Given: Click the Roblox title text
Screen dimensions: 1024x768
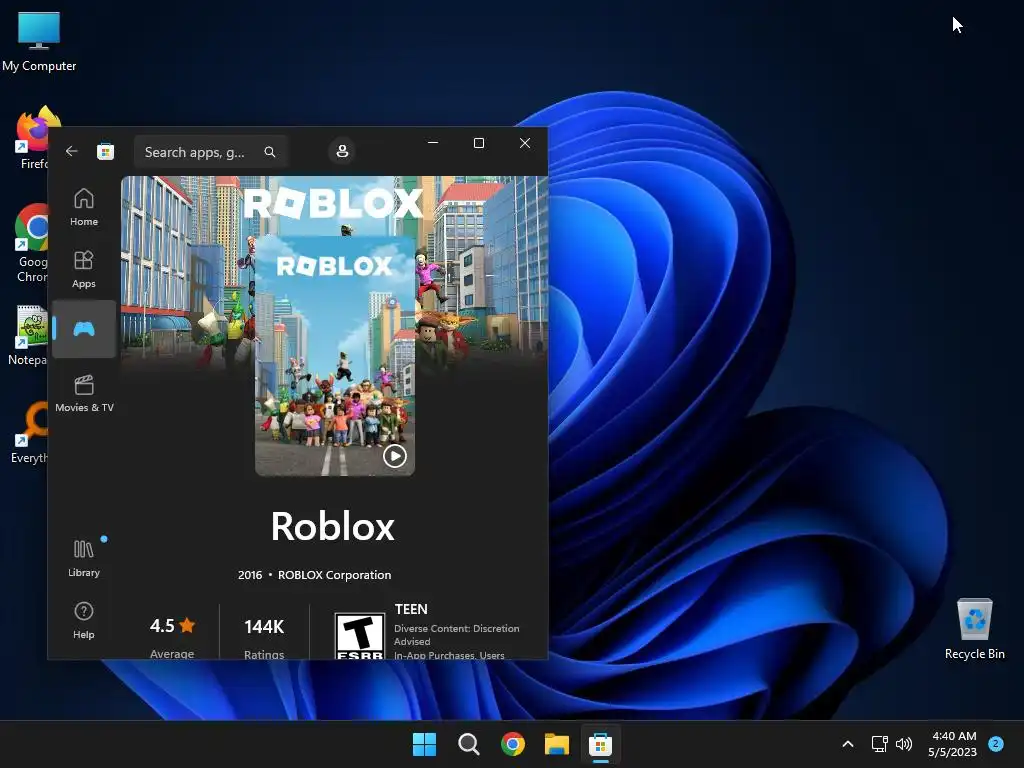Looking at the screenshot, I should pyautogui.click(x=333, y=526).
